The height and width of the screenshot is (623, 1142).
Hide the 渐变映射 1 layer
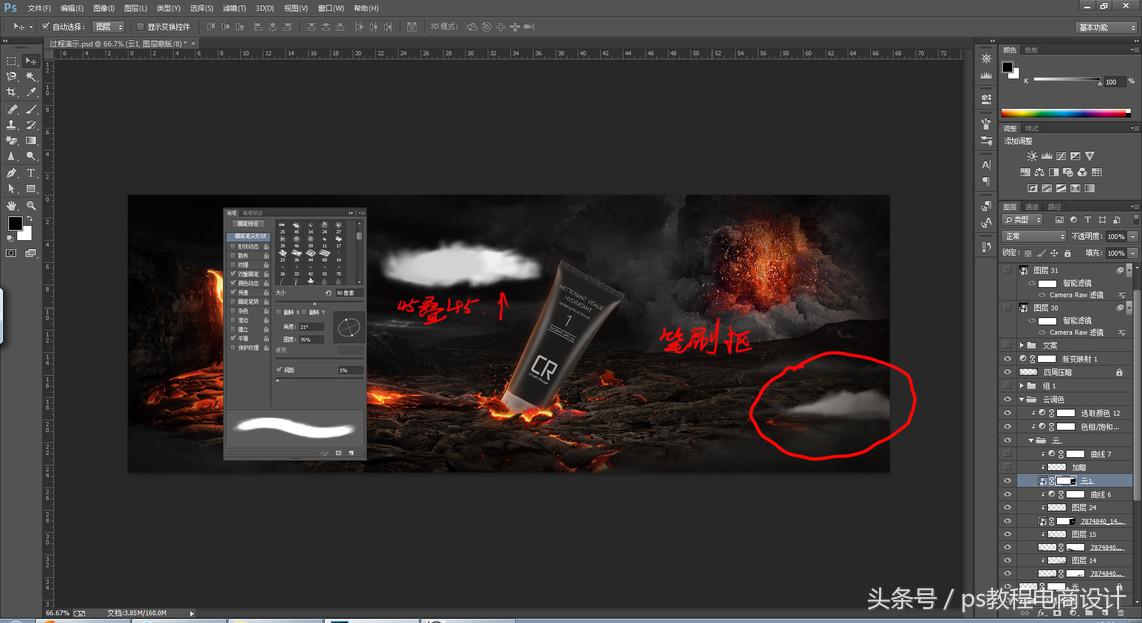pos(1007,359)
